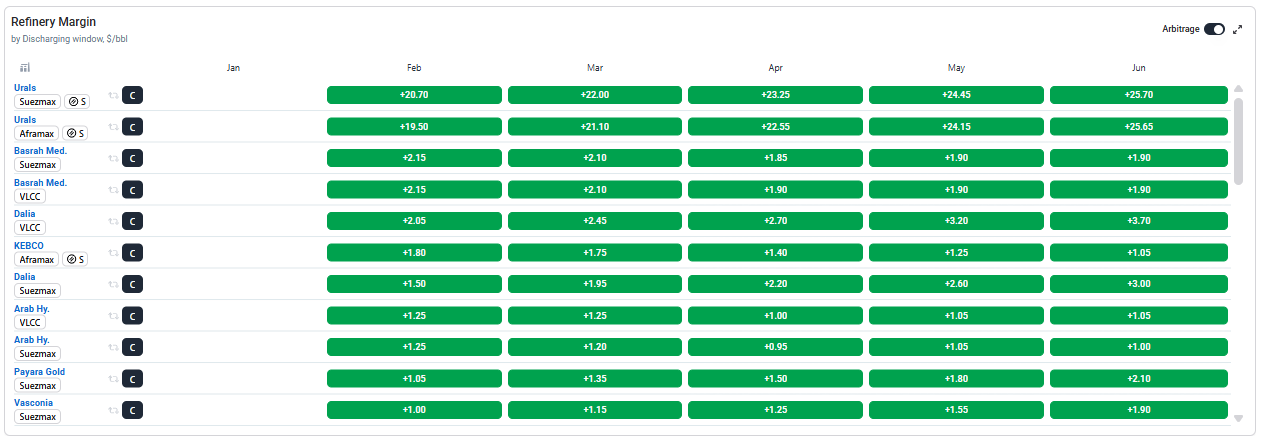Click the S sanction tag in Urals Suezmax row
The width and height of the screenshot is (1261, 439).
(76, 101)
